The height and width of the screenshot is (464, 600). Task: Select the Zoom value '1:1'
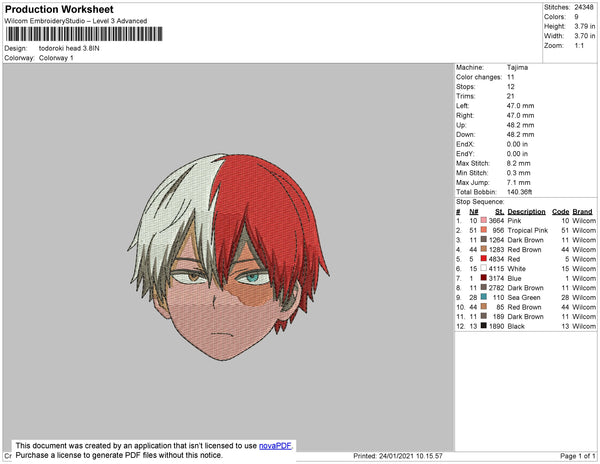pos(579,46)
